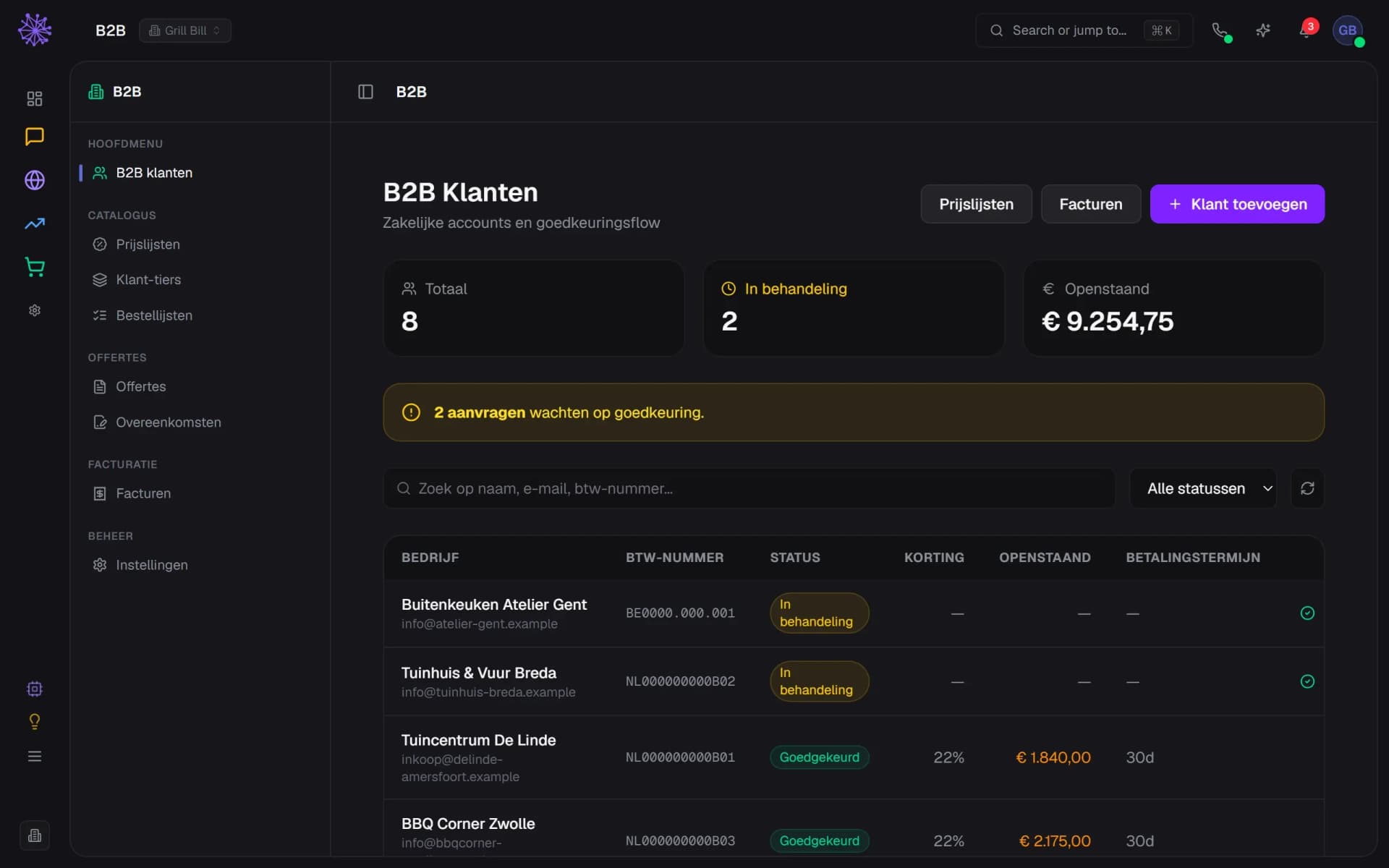The height and width of the screenshot is (868, 1389).
Task: Open the Search or jump to field
Action: 1084,30
